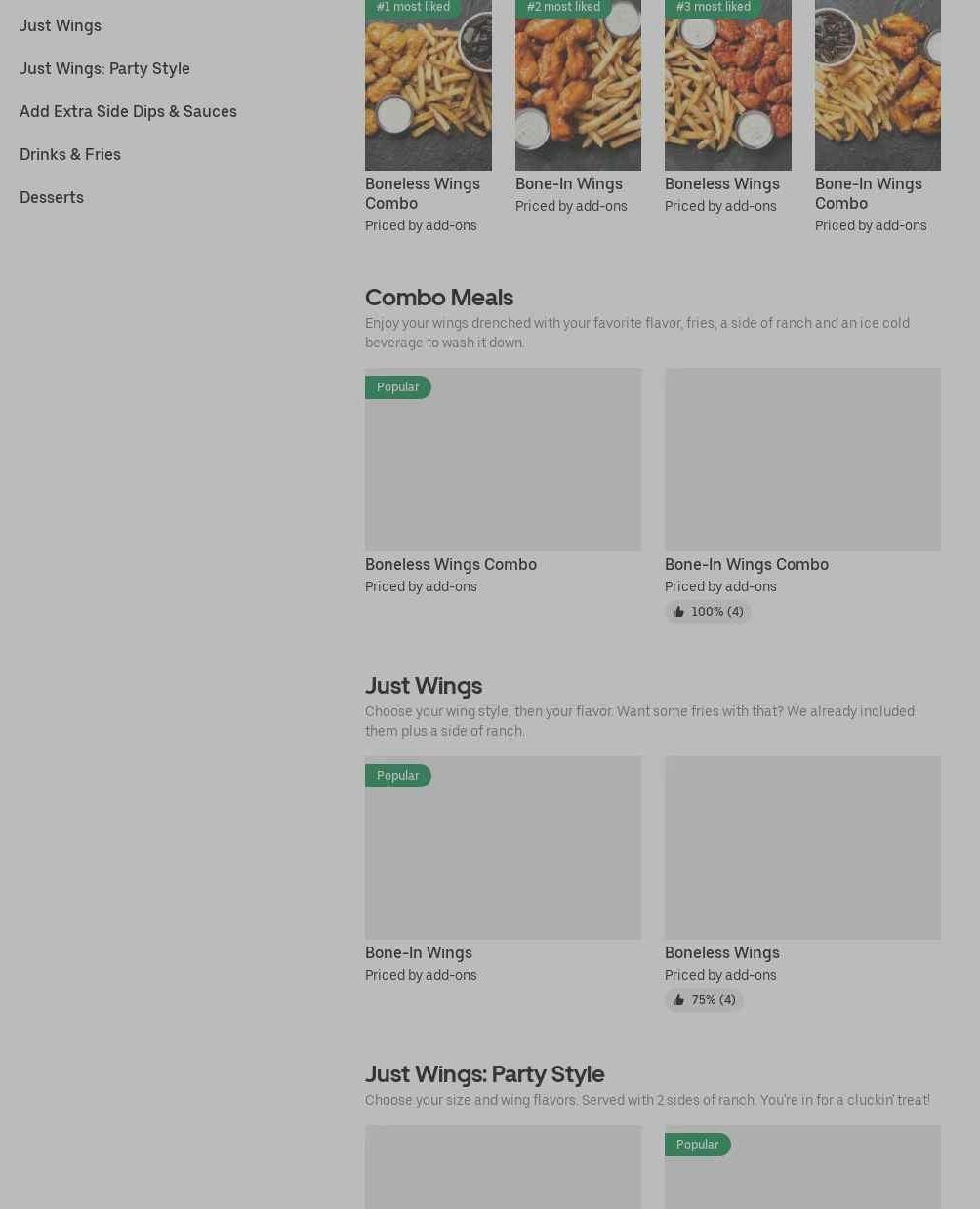Click Popular badge on Bone-In Wings card
The height and width of the screenshot is (1209, 980).
(x=398, y=776)
